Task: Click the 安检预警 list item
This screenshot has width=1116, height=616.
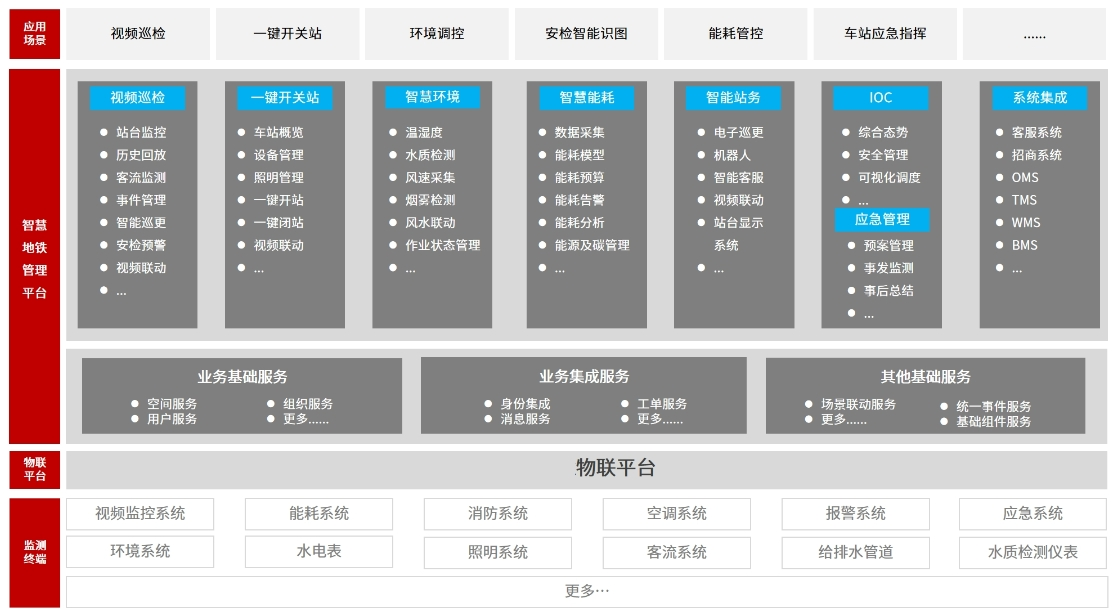Action: [x=141, y=245]
